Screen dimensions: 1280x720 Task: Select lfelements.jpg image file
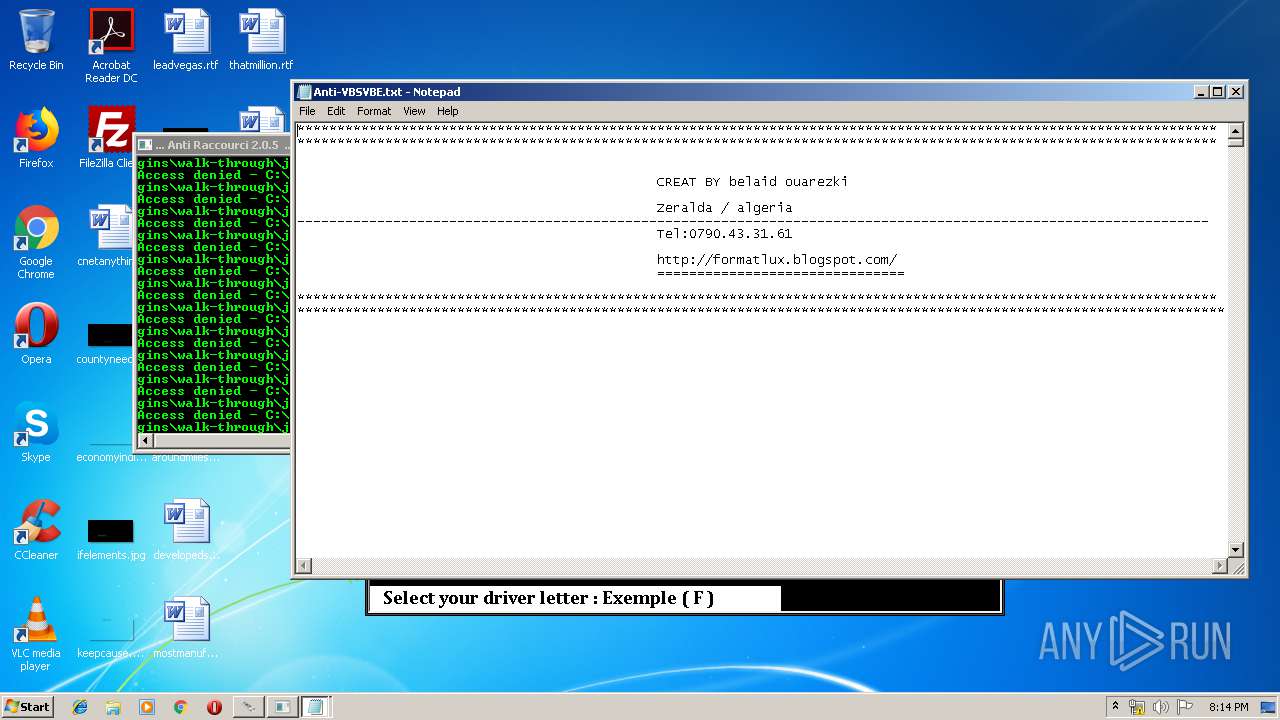[111, 538]
